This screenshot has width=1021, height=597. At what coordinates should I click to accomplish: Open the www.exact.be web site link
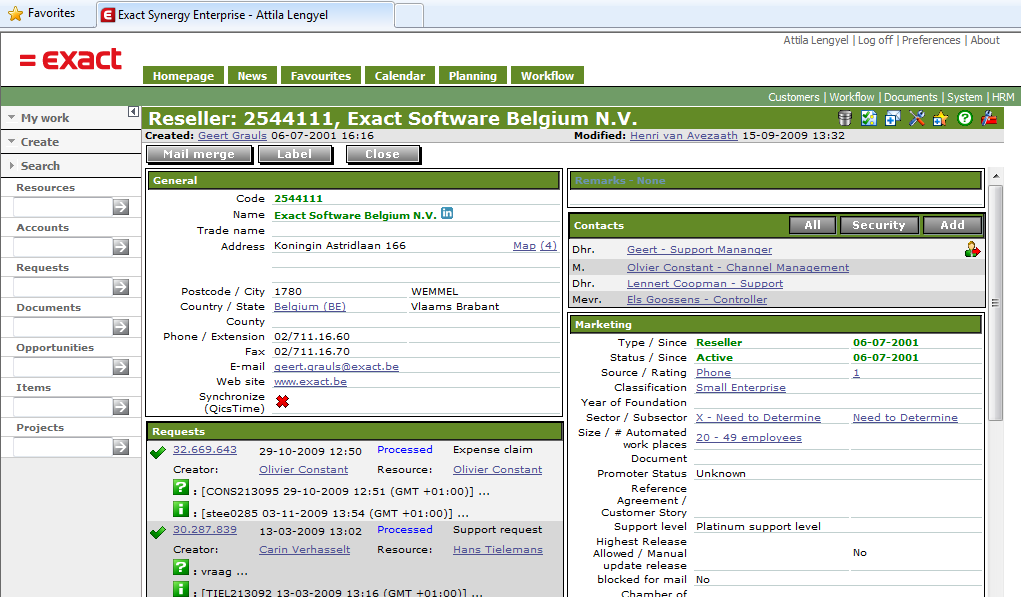point(310,382)
